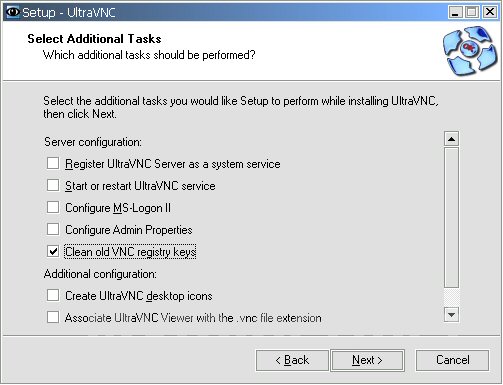Click the Clean old VNC registry keys label
The width and height of the screenshot is (503, 385).
coord(130,252)
